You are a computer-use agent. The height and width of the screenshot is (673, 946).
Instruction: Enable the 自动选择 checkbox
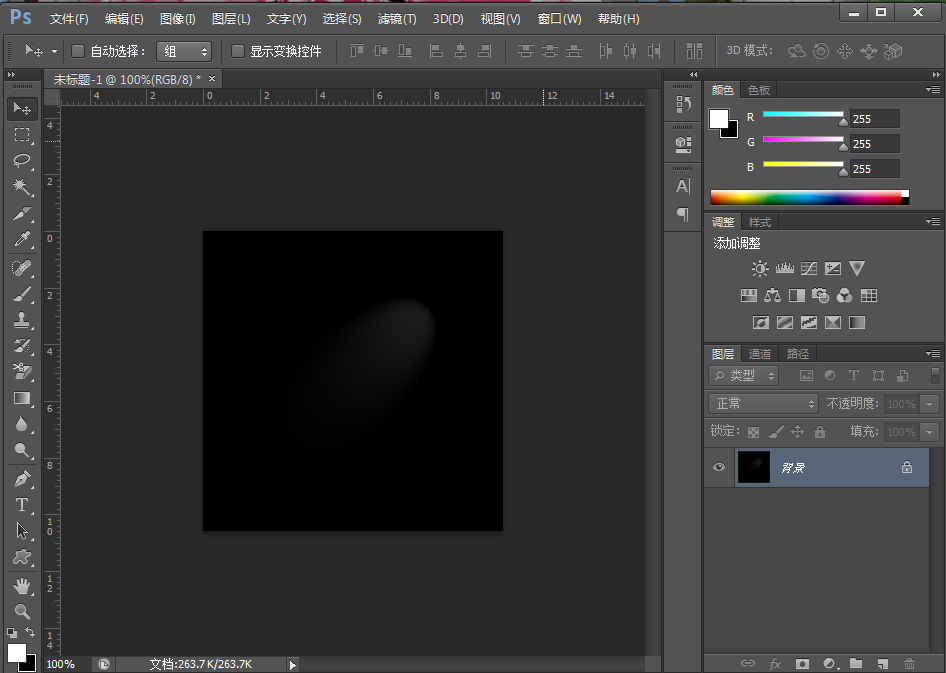tap(78, 51)
